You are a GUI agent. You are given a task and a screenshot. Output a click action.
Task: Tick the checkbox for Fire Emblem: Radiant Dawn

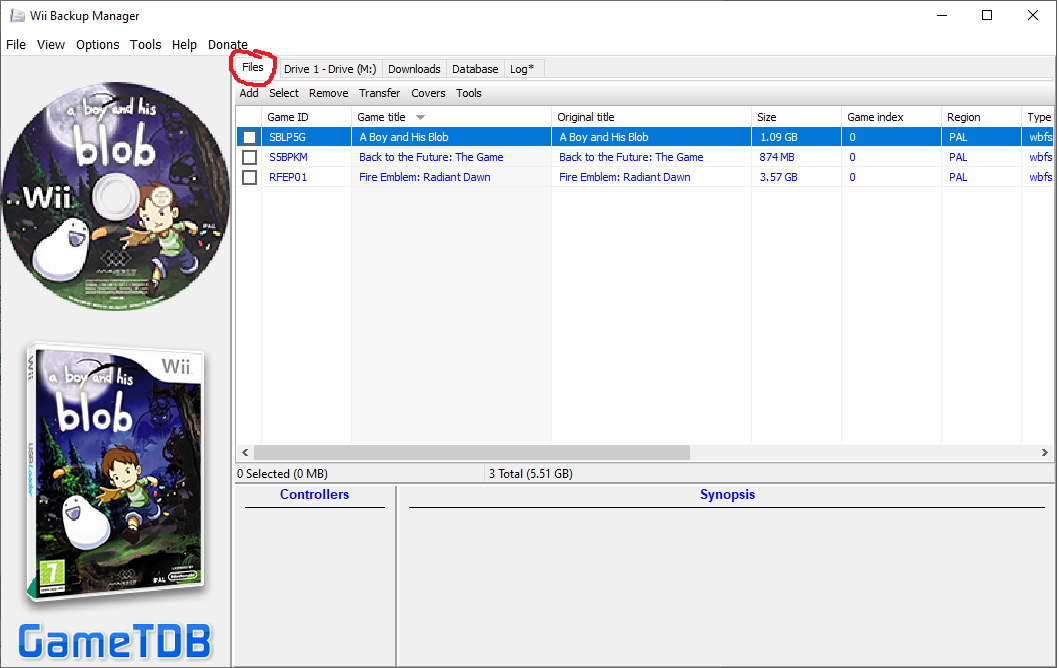click(249, 178)
